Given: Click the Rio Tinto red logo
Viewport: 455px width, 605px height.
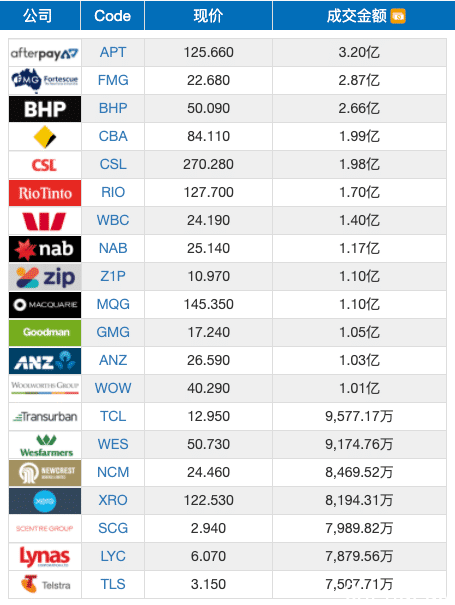Looking at the screenshot, I should [x=45, y=193].
